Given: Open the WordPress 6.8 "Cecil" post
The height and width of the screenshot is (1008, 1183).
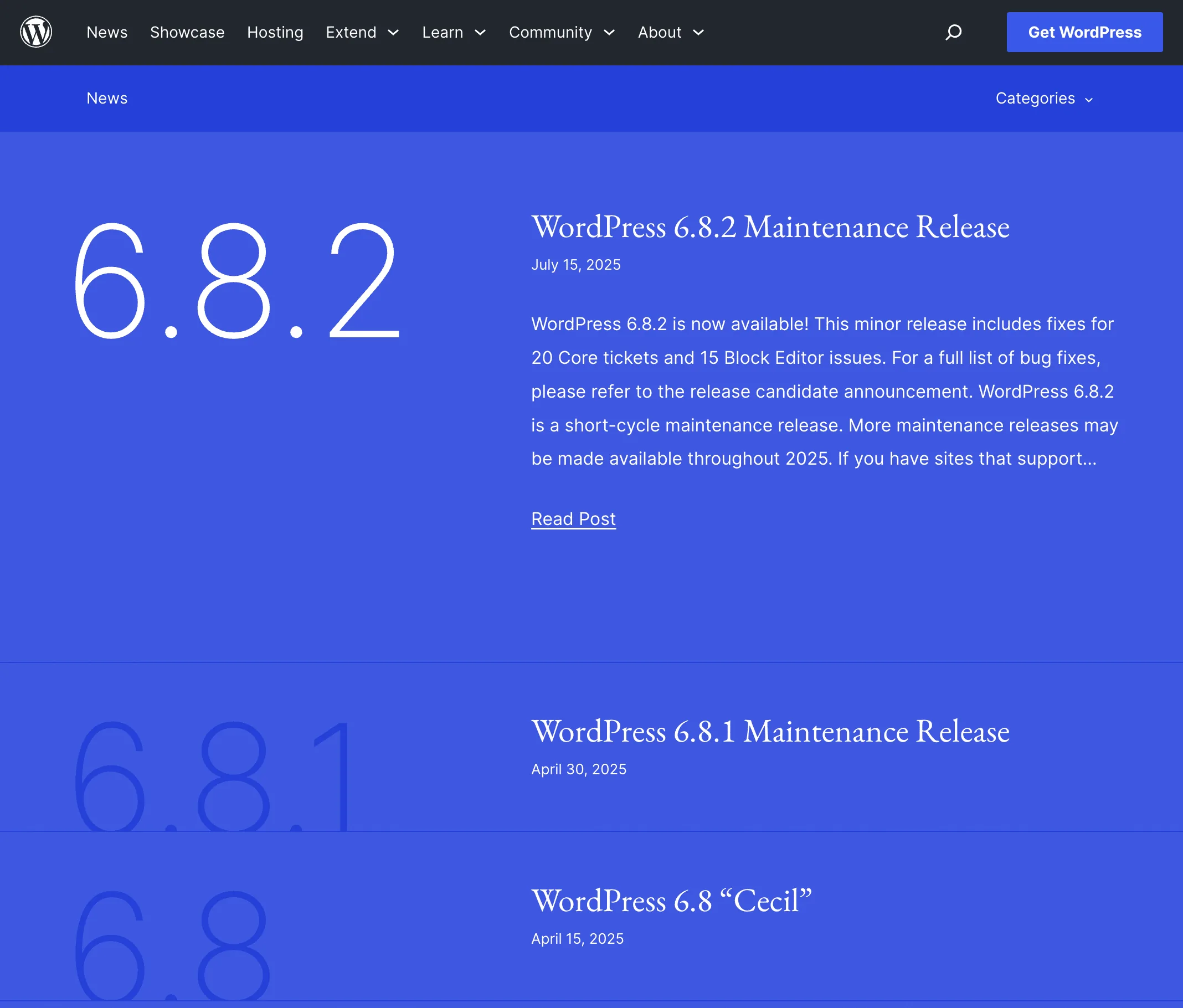Looking at the screenshot, I should [x=671, y=901].
